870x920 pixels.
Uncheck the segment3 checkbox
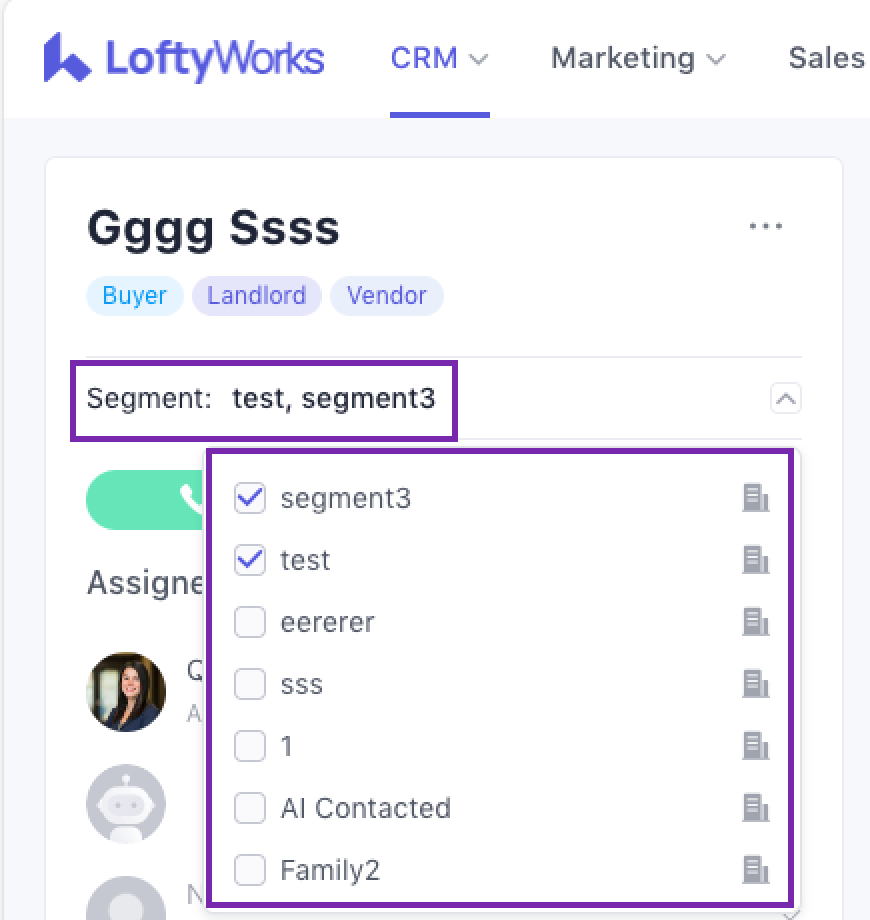point(250,498)
